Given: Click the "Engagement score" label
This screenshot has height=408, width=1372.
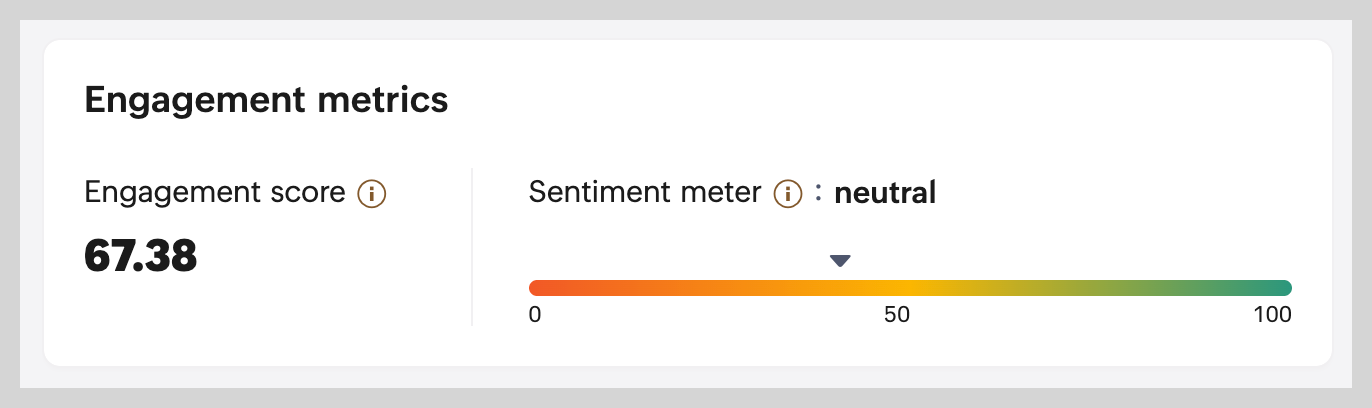Looking at the screenshot, I should 215,193.
